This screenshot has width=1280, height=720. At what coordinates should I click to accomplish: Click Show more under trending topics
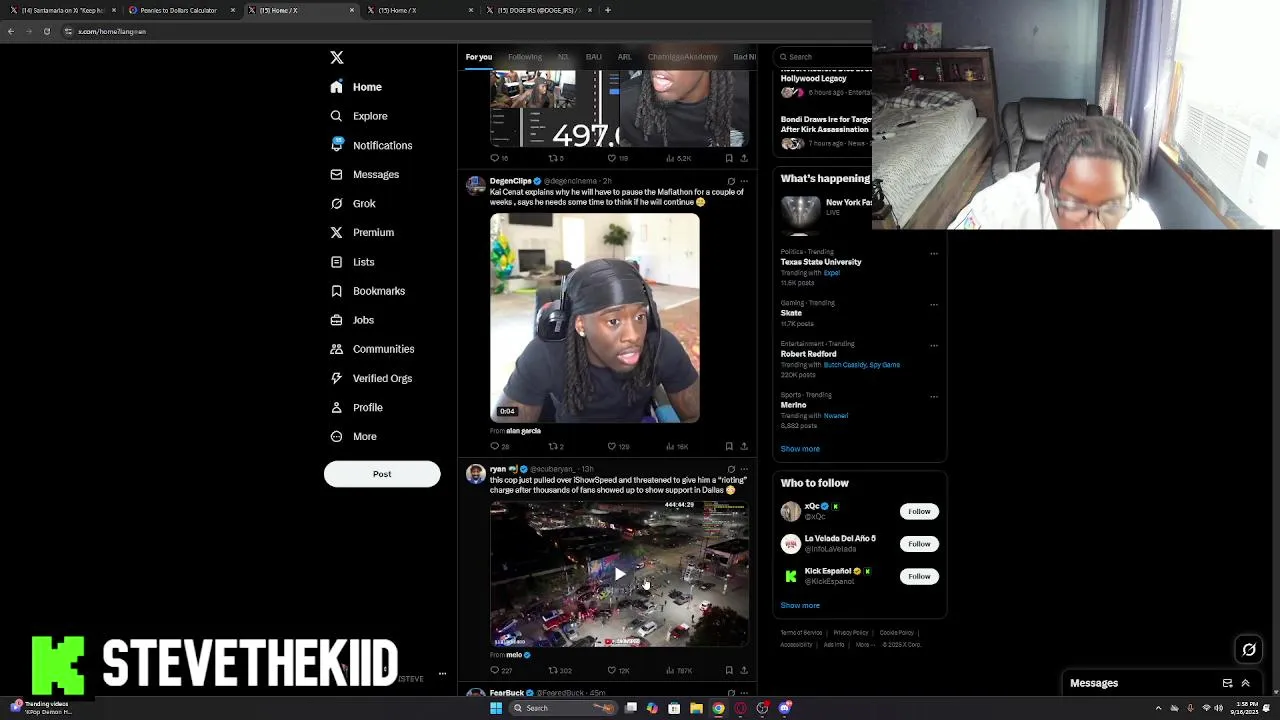click(x=800, y=449)
